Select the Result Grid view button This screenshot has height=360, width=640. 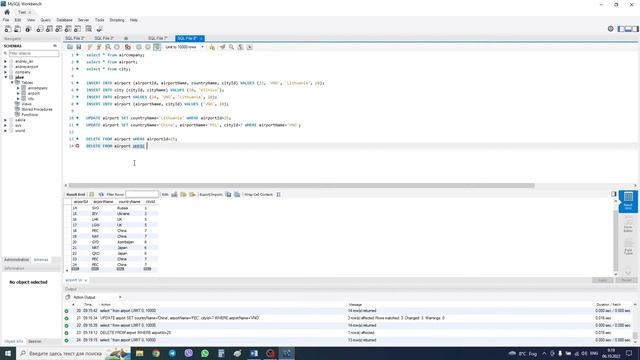point(628,201)
